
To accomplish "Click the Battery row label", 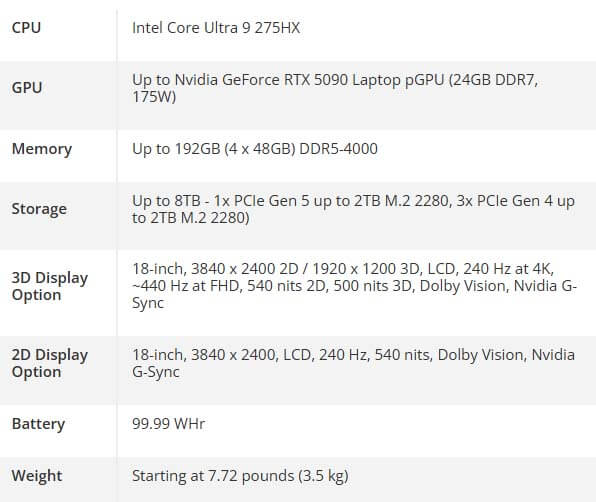I will (x=38, y=424).
